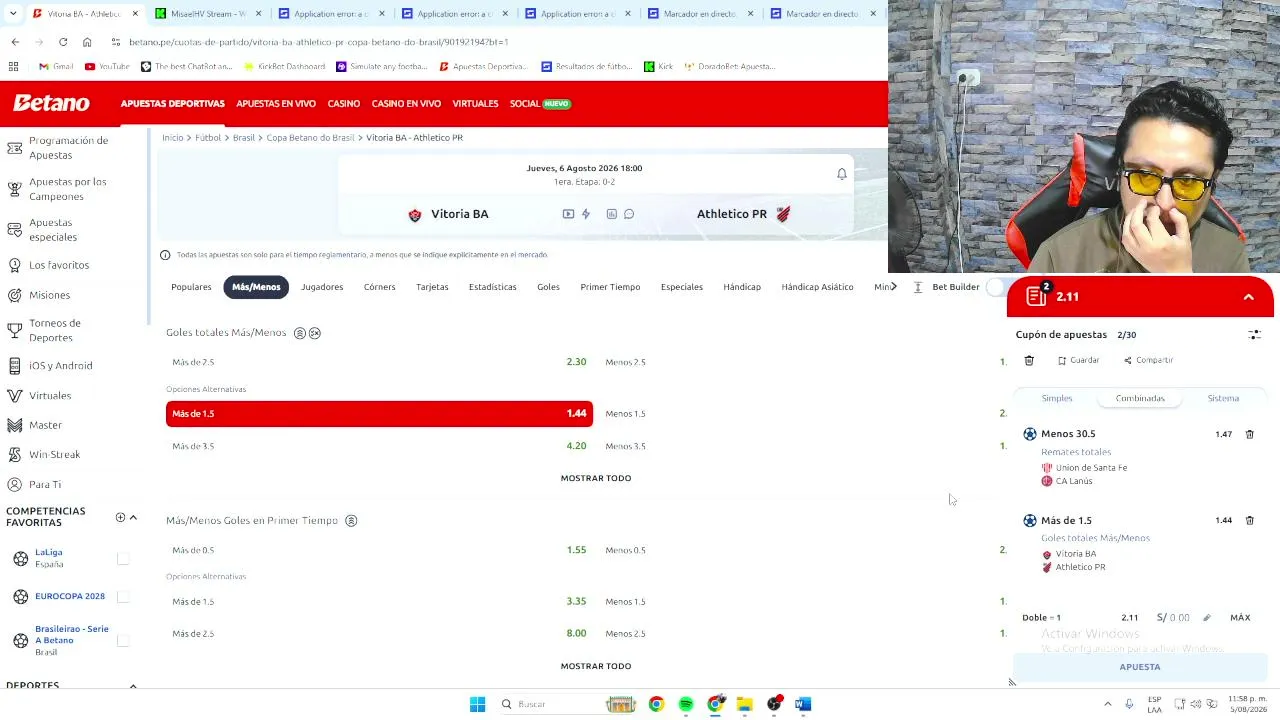Click the Goles totales market info badge
Image resolution: width=1280 pixels, height=720 pixels.
[299, 333]
